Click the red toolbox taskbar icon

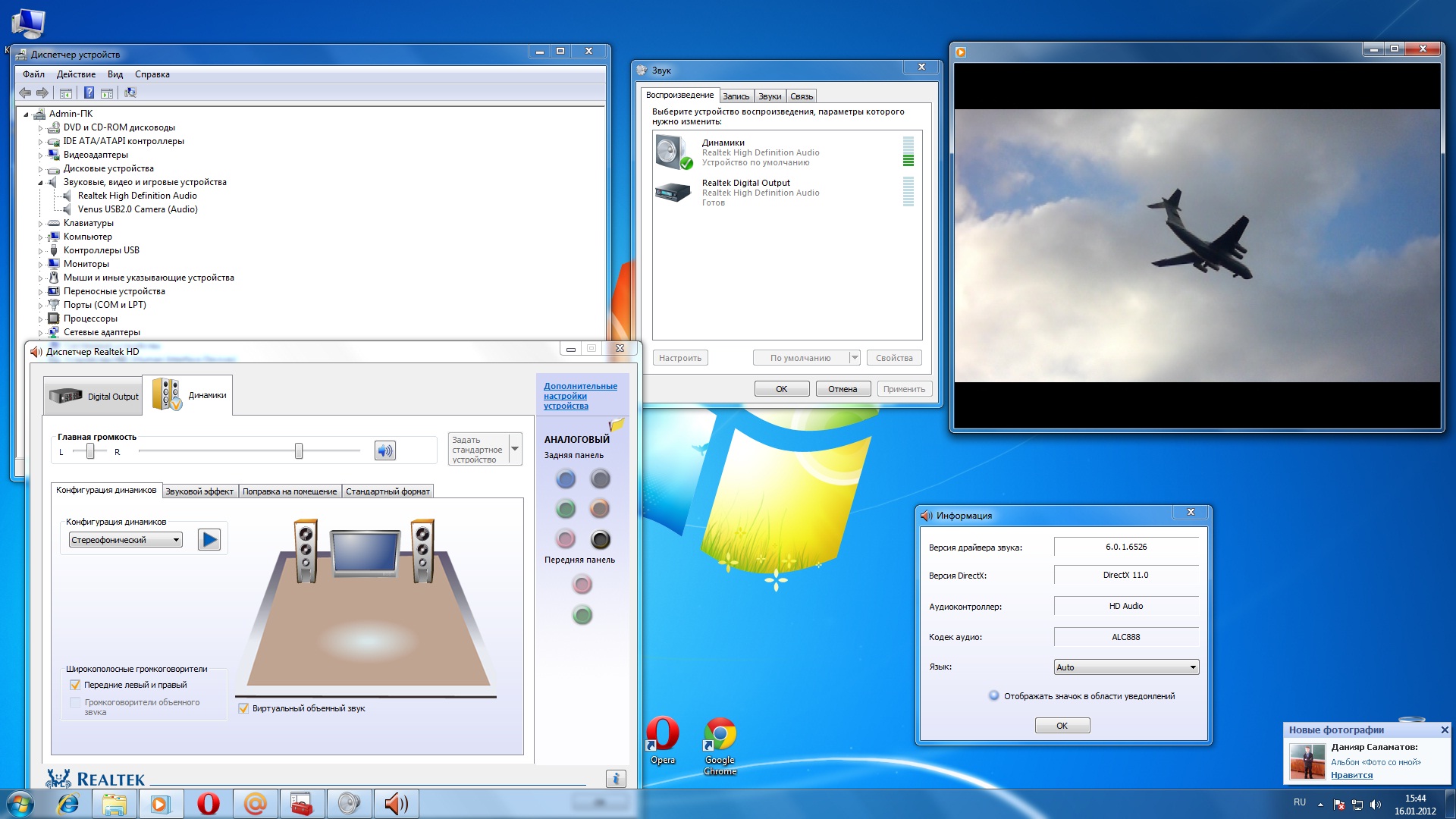point(302,804)
